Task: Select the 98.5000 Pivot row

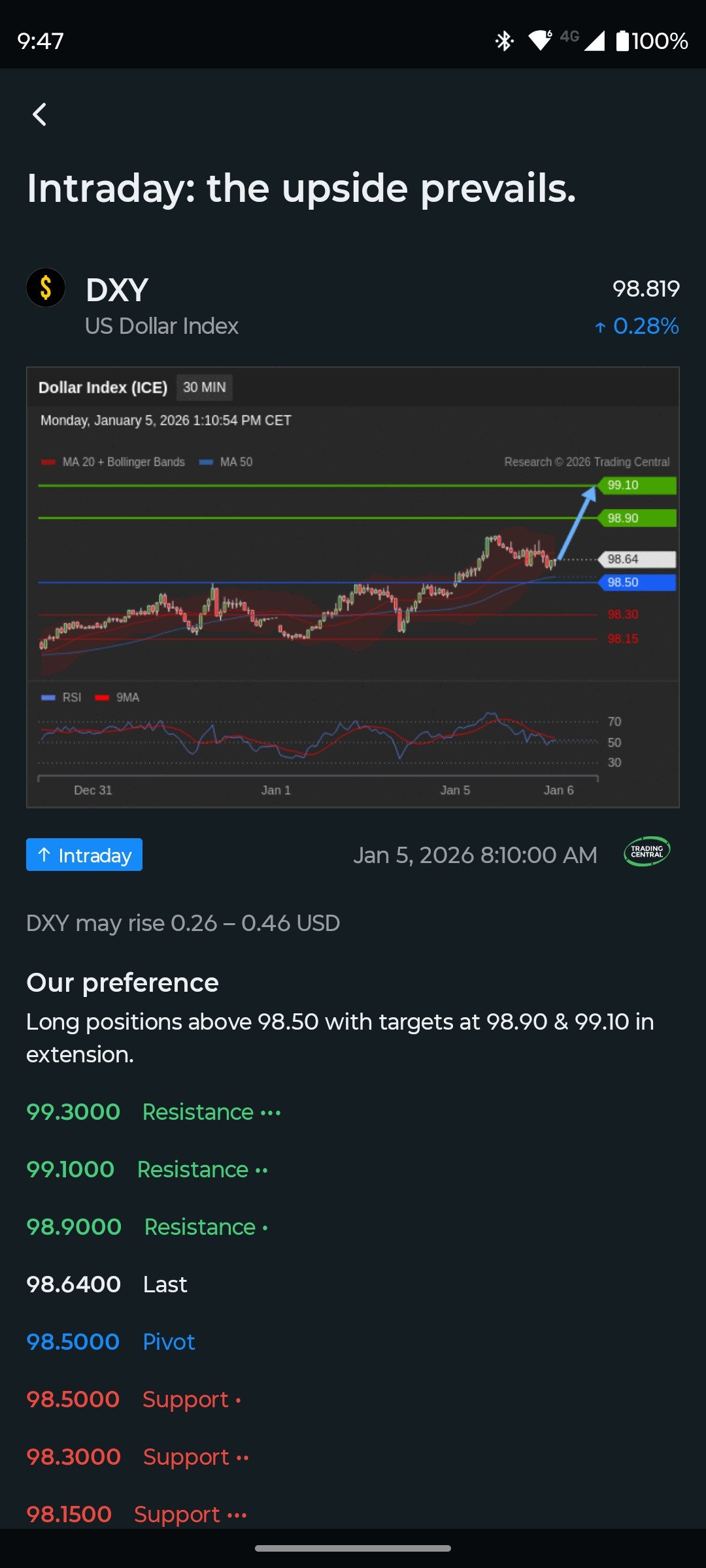Action: click(111, 1342)
